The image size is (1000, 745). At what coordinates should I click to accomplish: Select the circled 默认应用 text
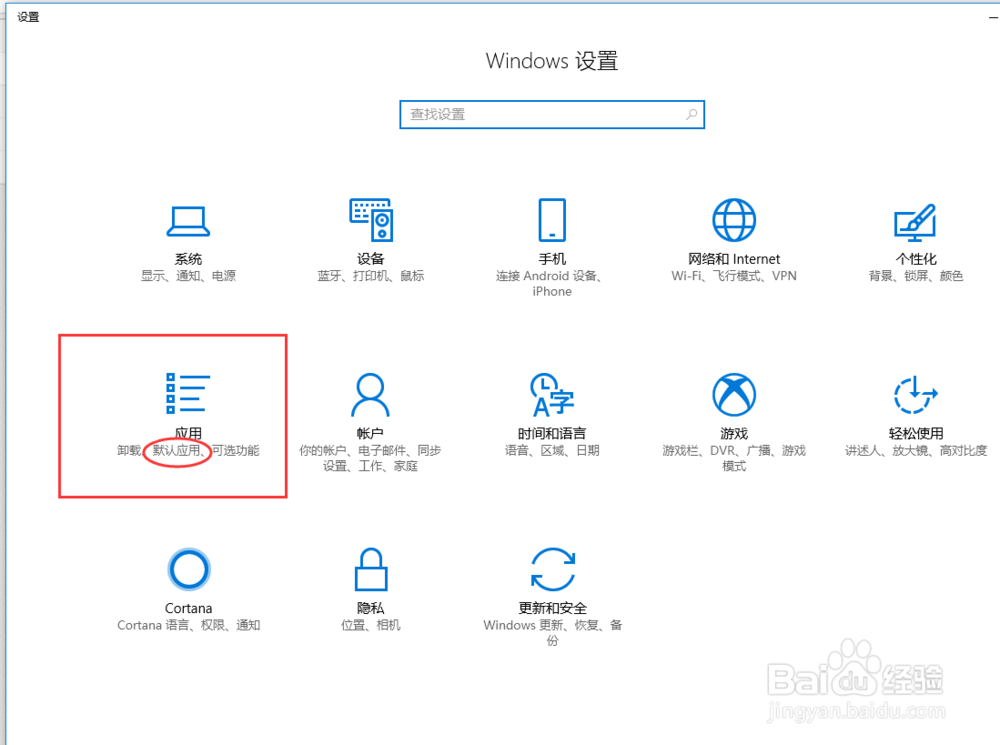click(x=177, y=450)
